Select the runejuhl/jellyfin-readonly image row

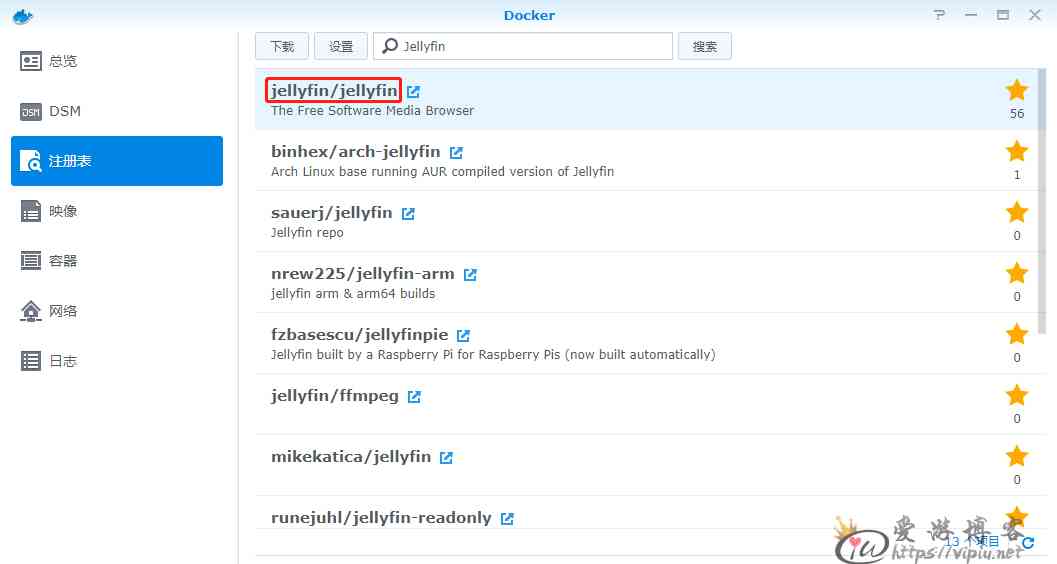(x=647, y=512)
